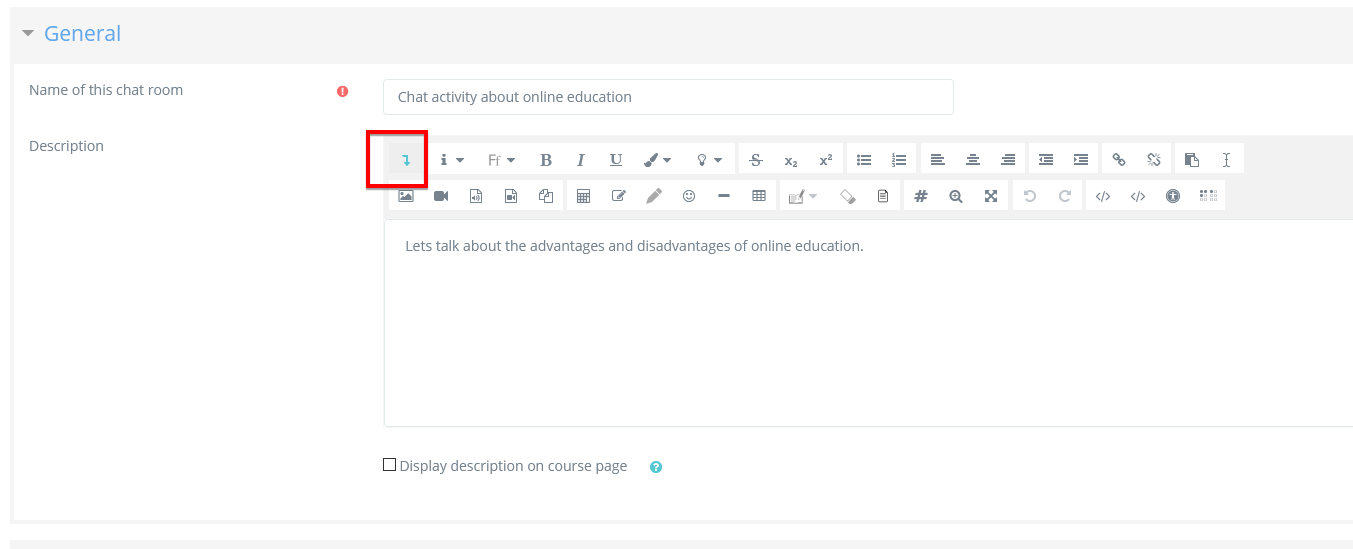This screenshot has width=1353, height=549.
Task: Click the help icon beside display description
Action: (656, 467)
